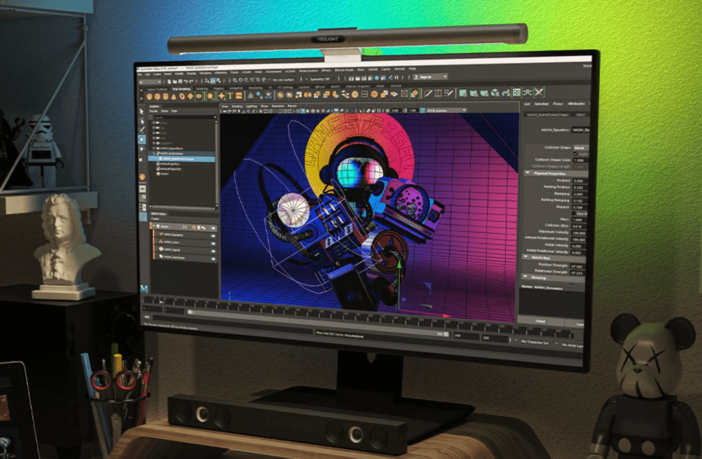Create a polygon cube from the shelf
The image size is (702, 459).
click(x=157, y=96)
